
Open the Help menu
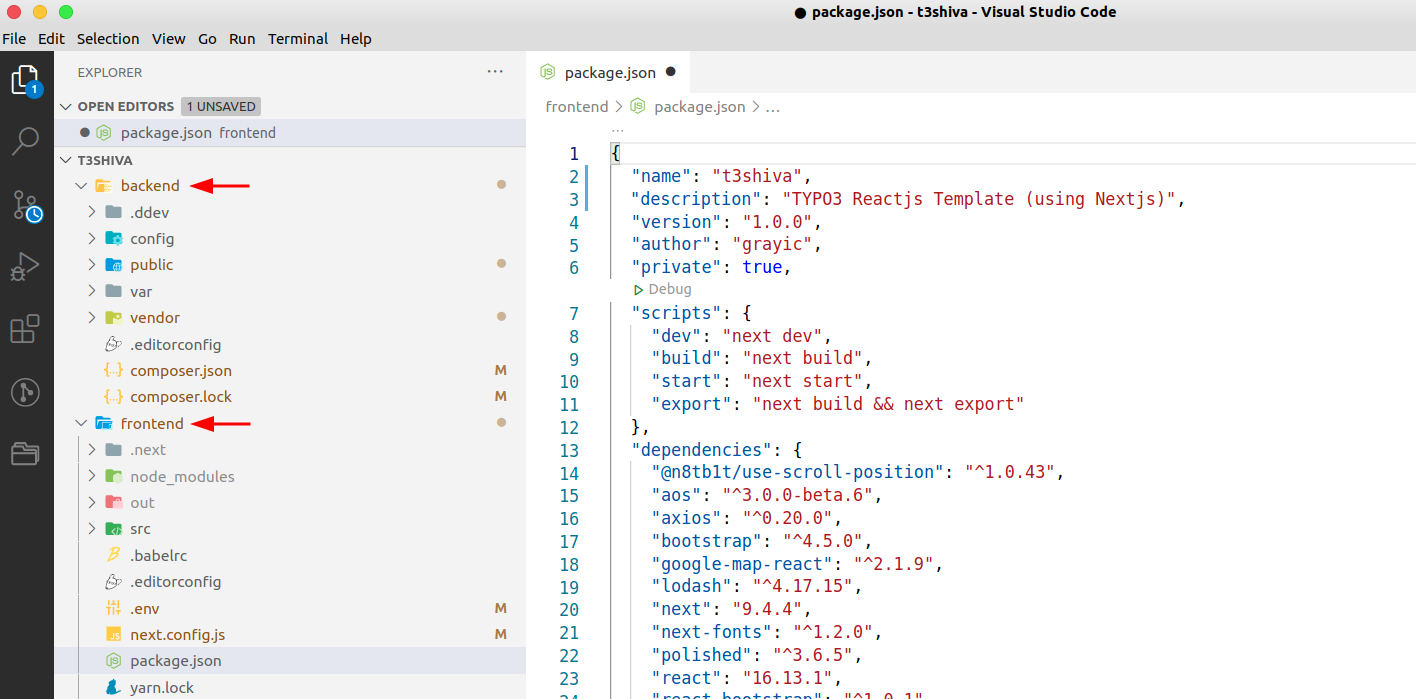click(356, 39)
